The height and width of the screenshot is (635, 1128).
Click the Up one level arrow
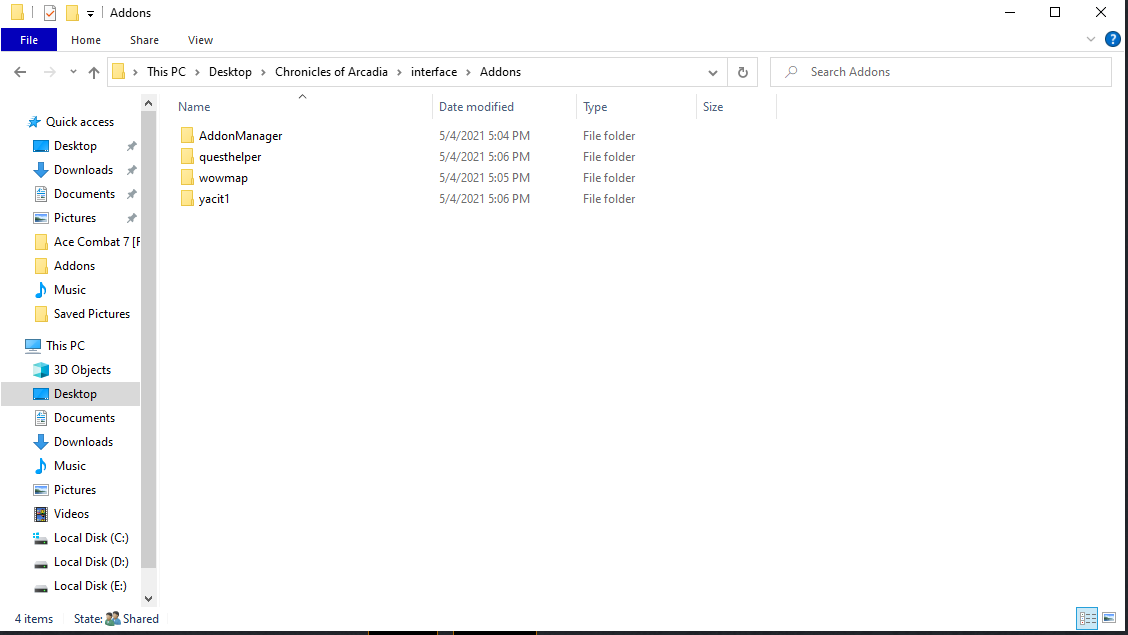(94, 72)
